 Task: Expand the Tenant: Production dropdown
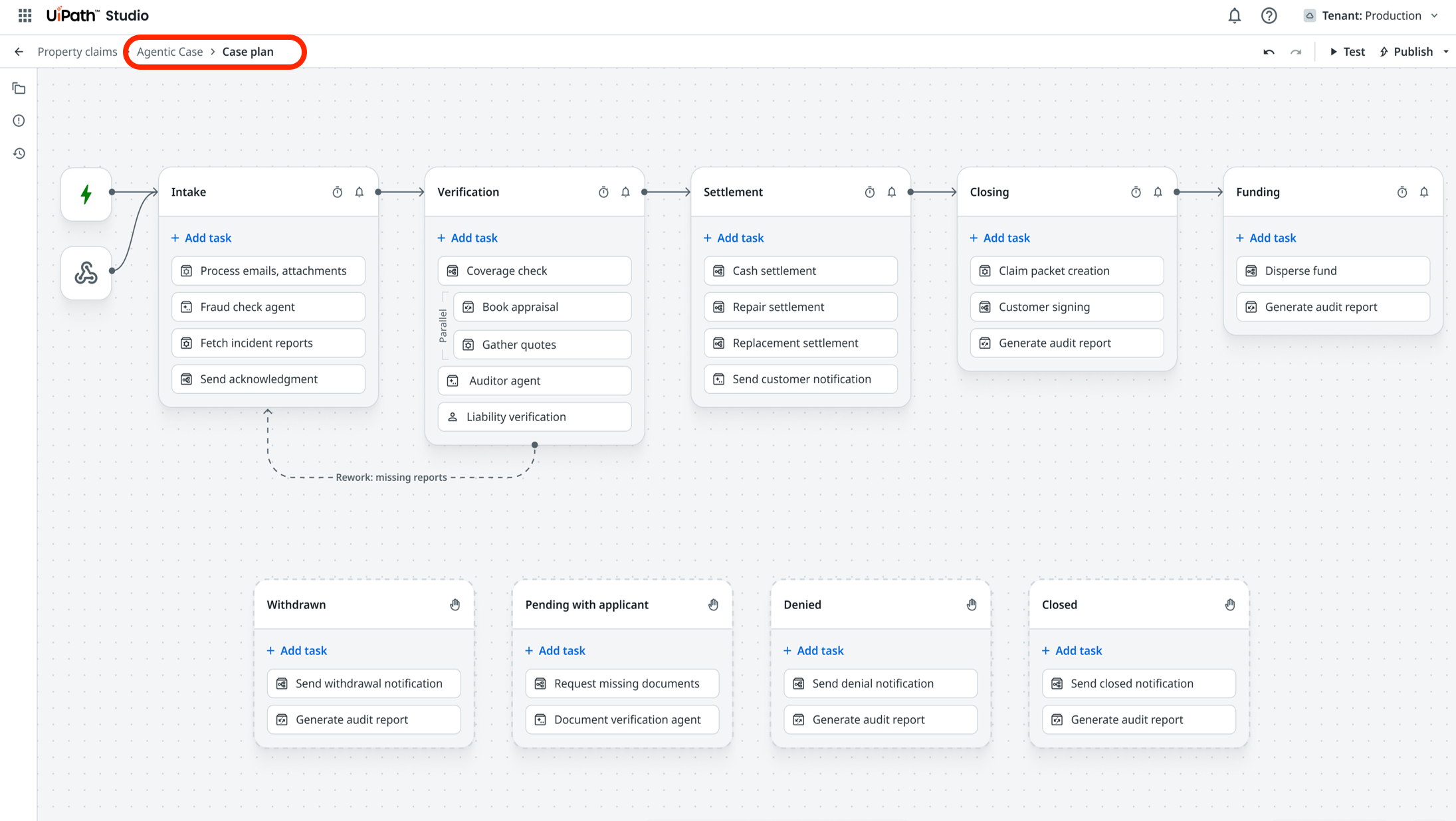(x=1372, y=15)
